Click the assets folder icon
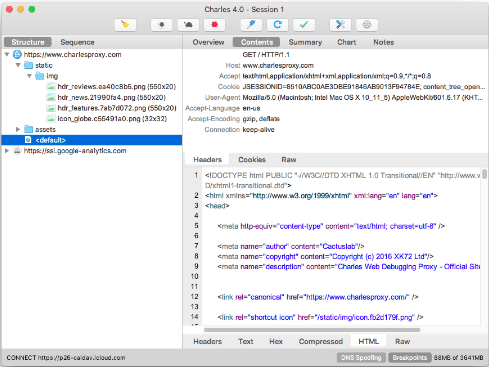The width and height of the screenshot is (489, 367). coord(29,129)
